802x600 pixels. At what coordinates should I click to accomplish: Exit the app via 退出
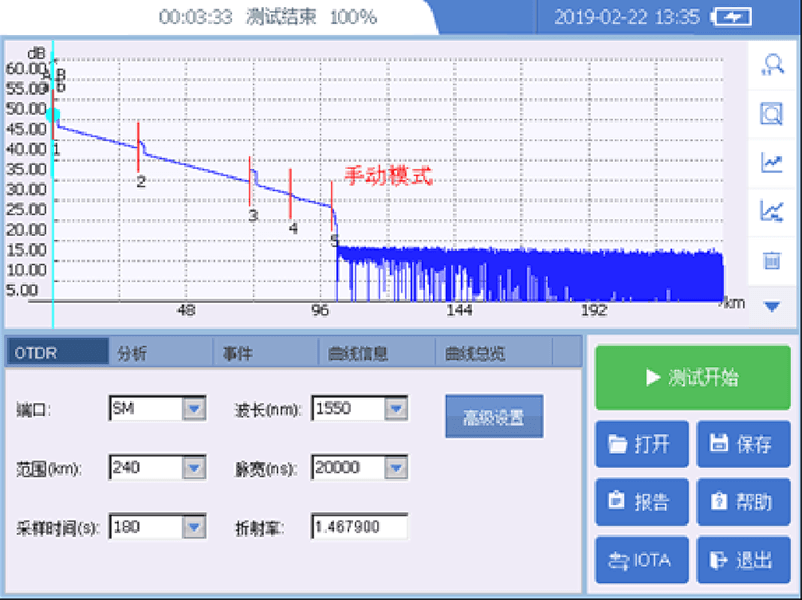point(743,560)
